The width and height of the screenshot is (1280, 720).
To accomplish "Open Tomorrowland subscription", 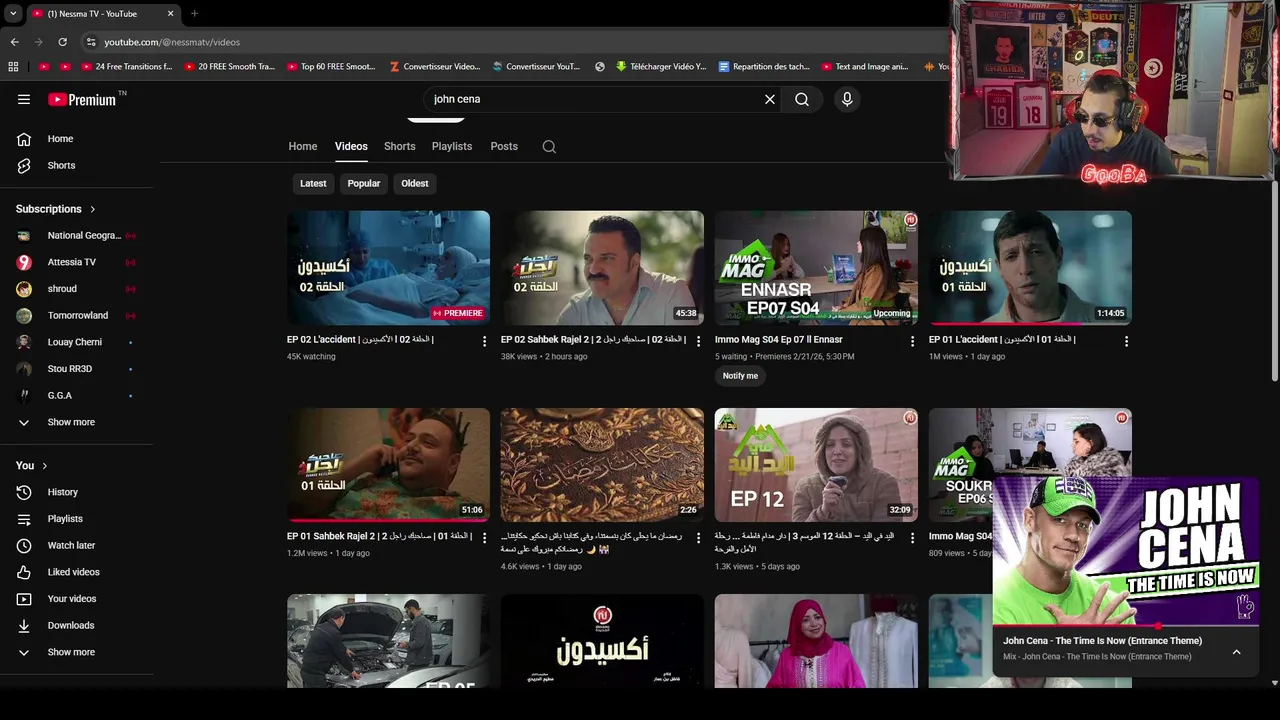I will click(76, 315).
